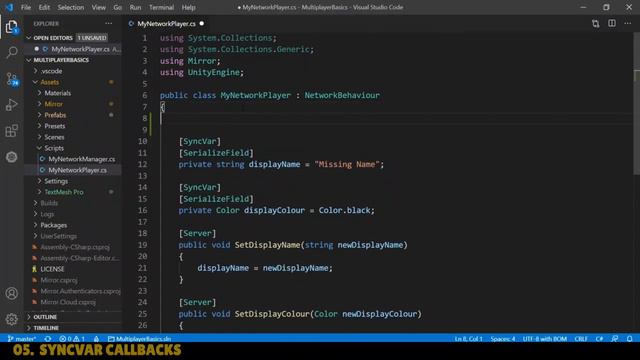Open the View menu

point(98,7)
